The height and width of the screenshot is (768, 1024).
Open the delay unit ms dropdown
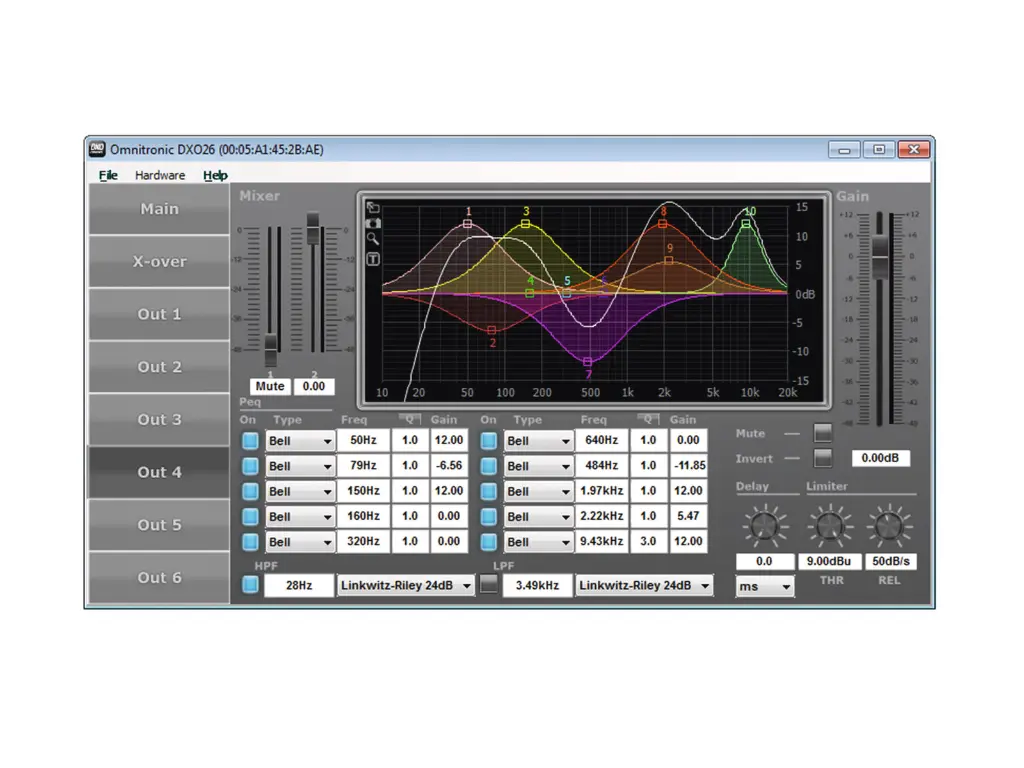(x=765, y=587)
